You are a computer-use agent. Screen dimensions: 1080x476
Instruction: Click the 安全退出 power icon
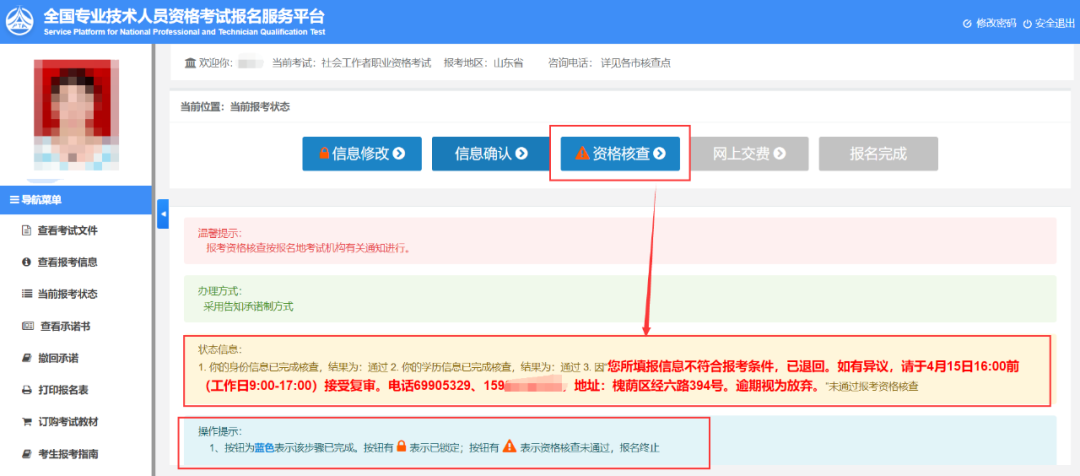coord(1027,23)
